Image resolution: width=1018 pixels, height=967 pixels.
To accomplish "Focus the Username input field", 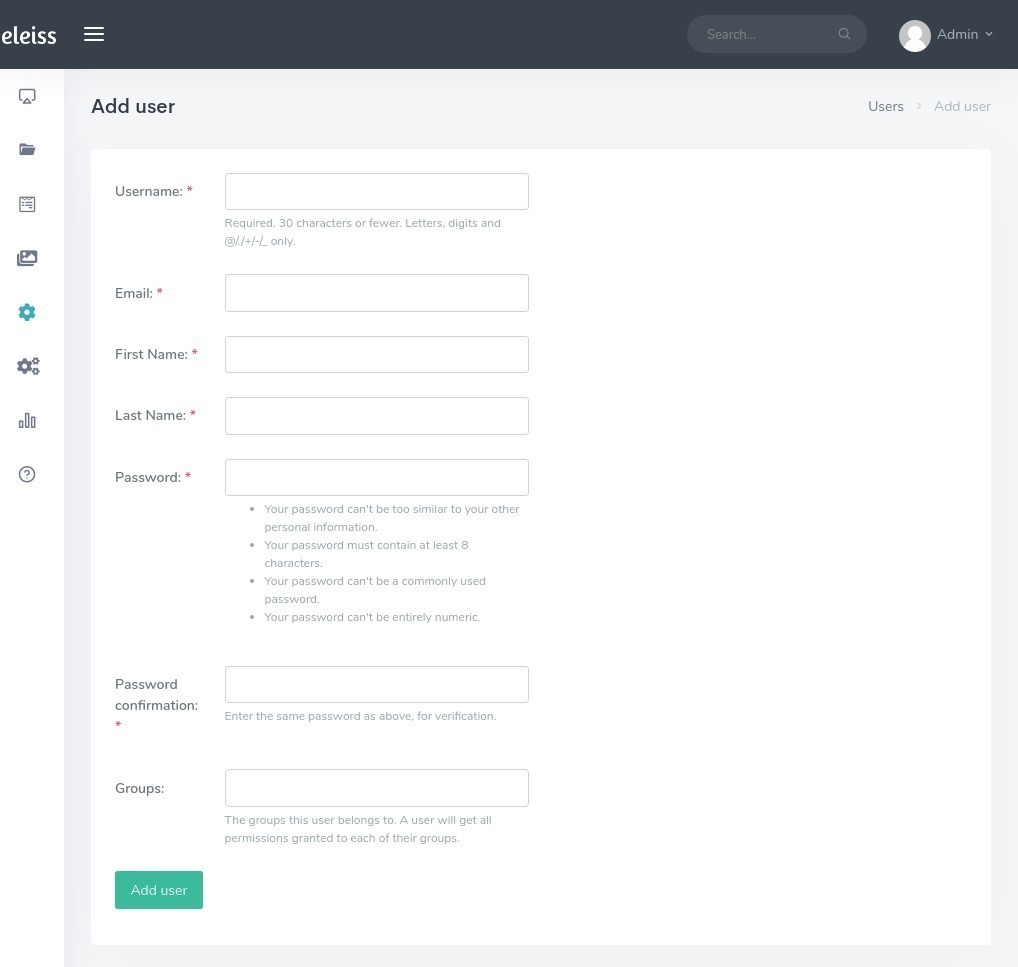I will coord(377,192).
